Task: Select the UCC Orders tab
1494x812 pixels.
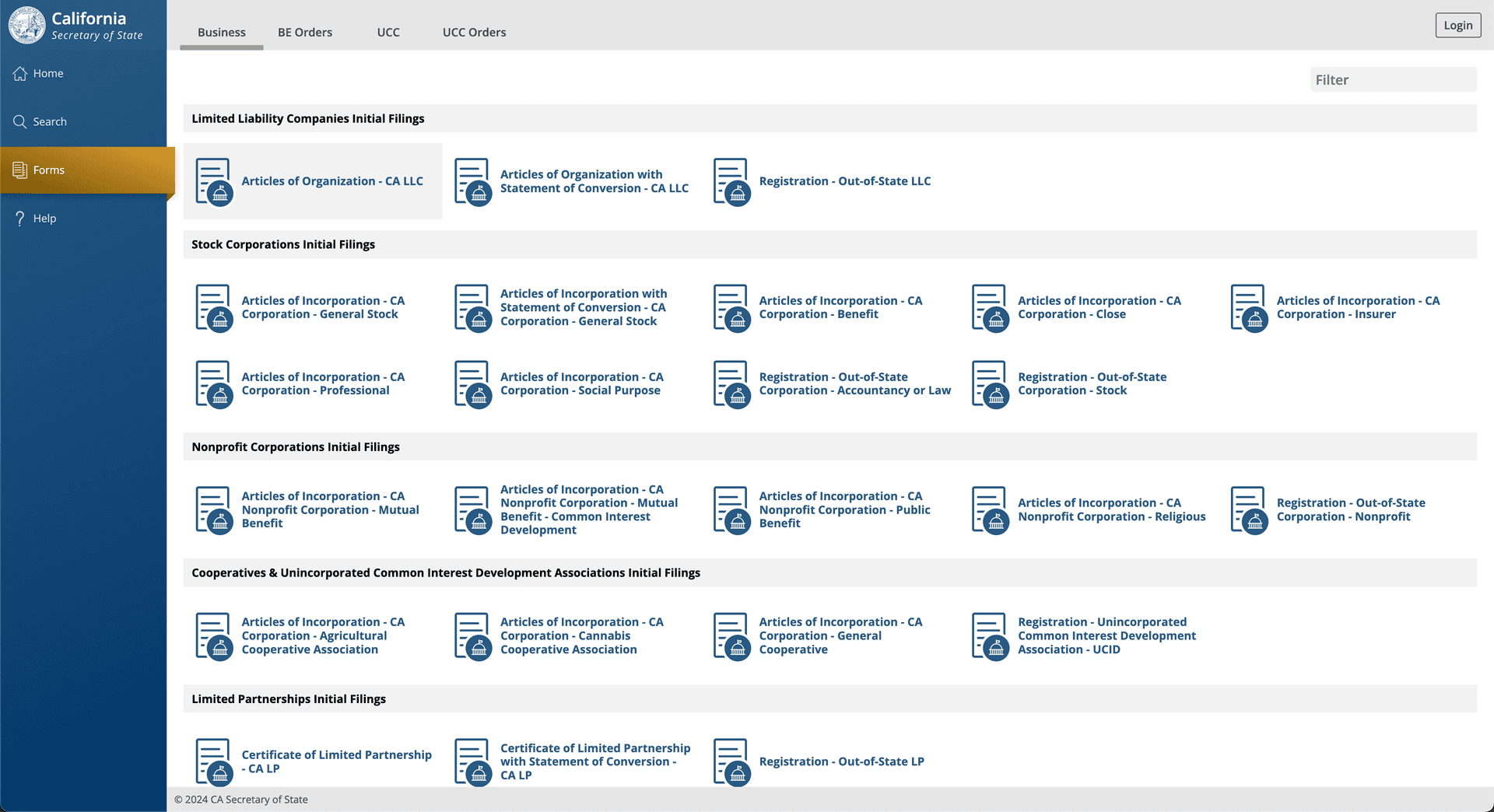Action: click(x=474, y=33)
